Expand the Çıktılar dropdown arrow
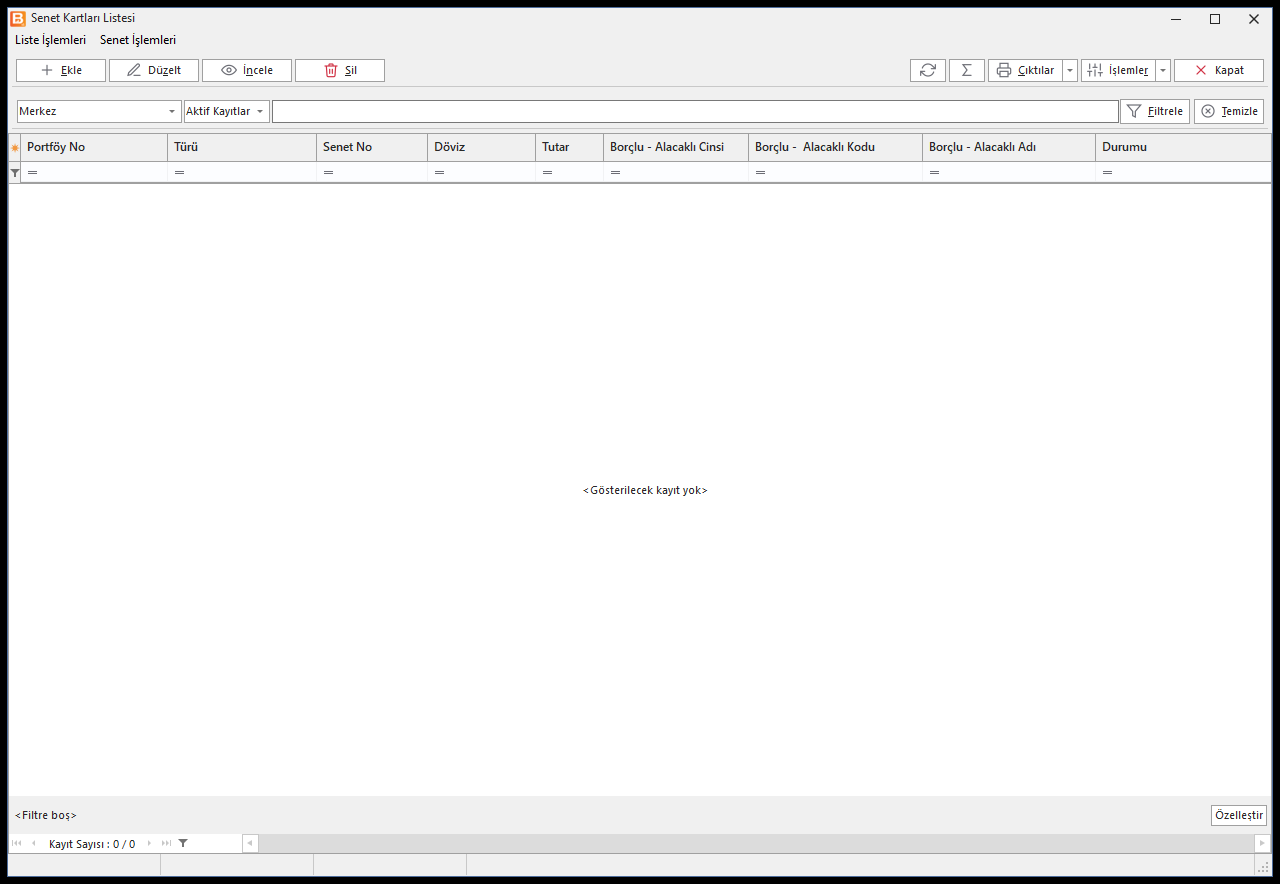1280x884 pixels. [x=1070, y=70]
